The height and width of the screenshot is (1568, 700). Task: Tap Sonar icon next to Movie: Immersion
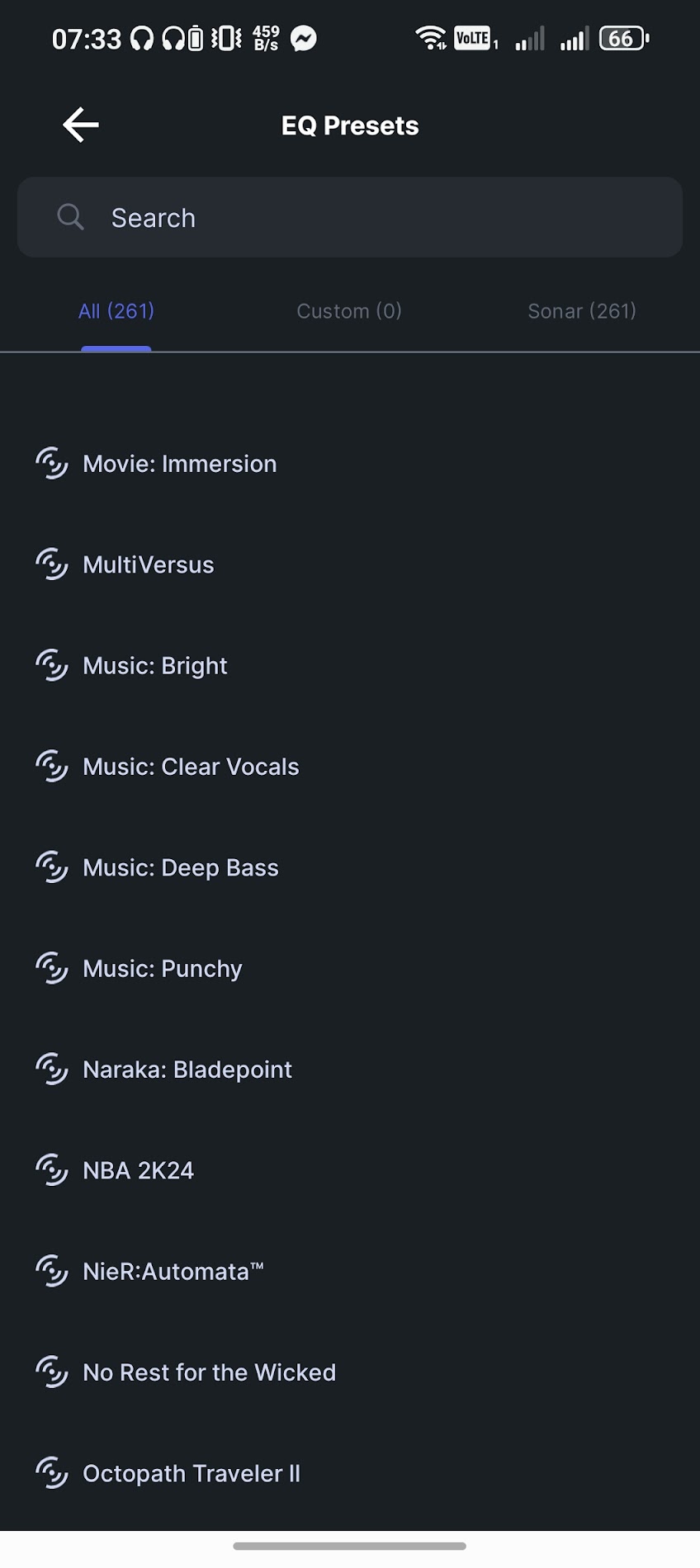[x=52, y=464]
